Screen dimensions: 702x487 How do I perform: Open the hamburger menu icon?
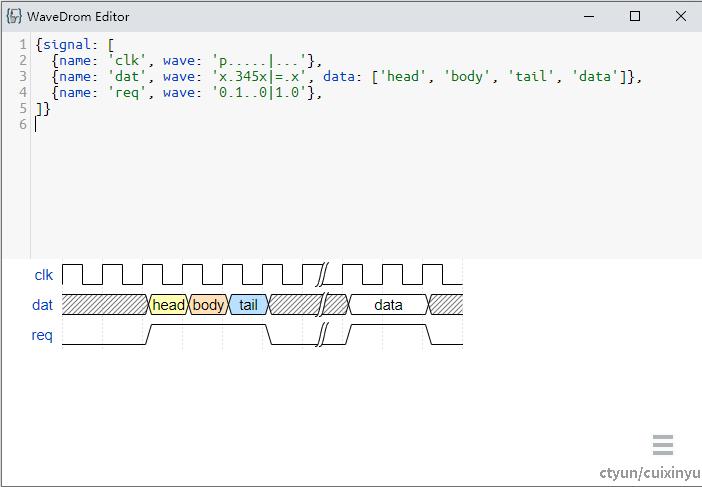click(663, 444)
